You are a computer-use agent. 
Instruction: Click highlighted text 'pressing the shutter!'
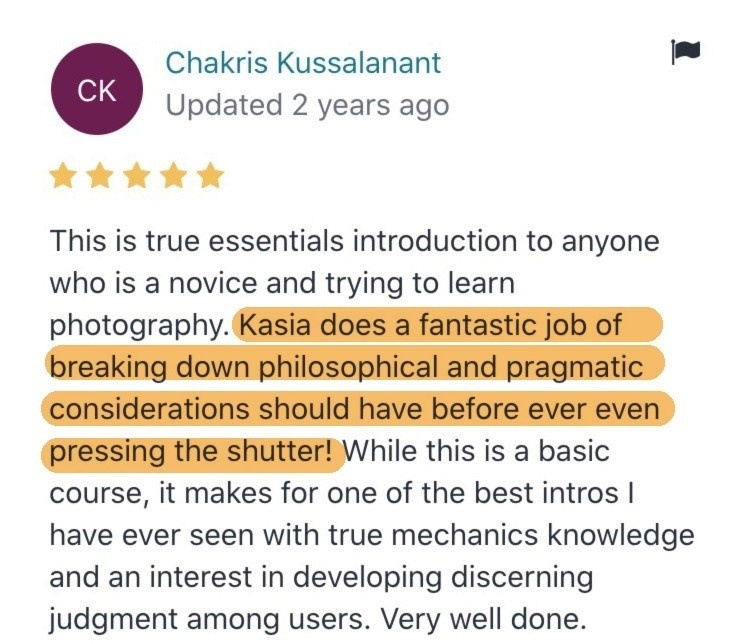191,451
